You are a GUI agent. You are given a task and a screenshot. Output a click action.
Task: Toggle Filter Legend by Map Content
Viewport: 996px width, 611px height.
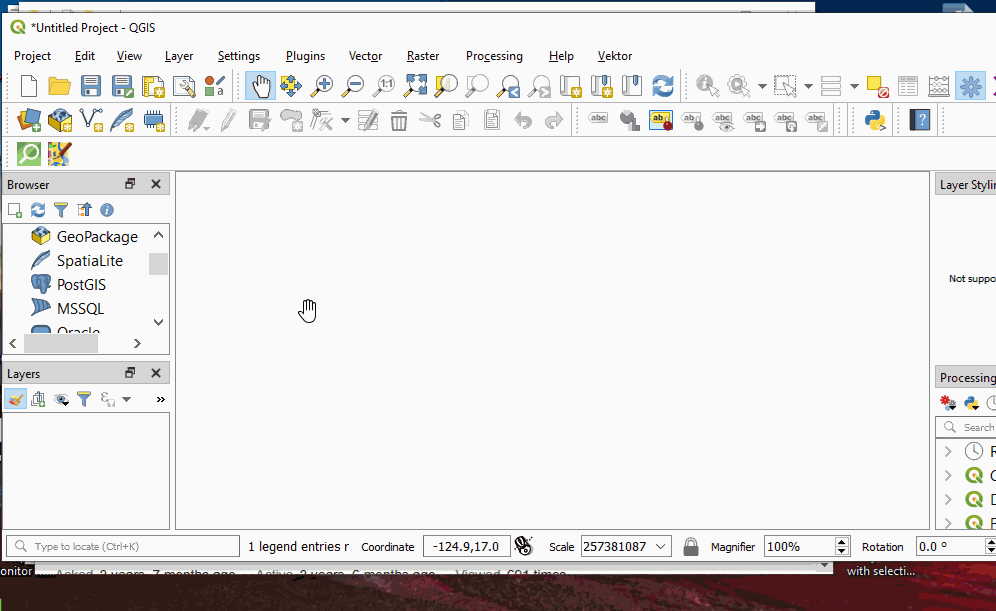[84, 399]
